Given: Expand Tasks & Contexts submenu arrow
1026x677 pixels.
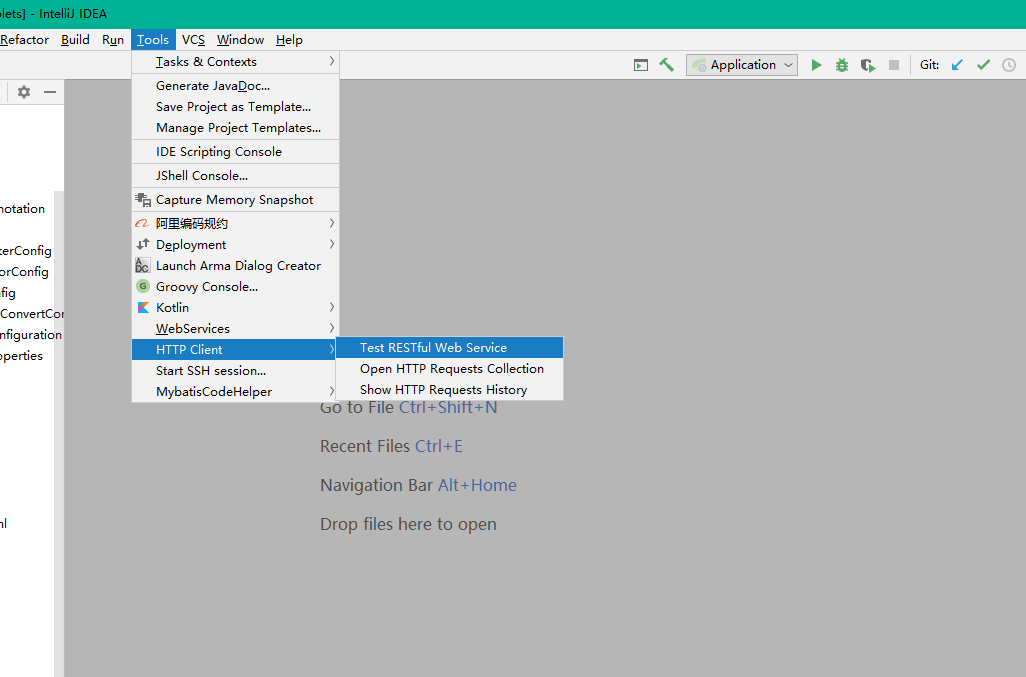Looking at the screenshot, I should pos(332,61).
